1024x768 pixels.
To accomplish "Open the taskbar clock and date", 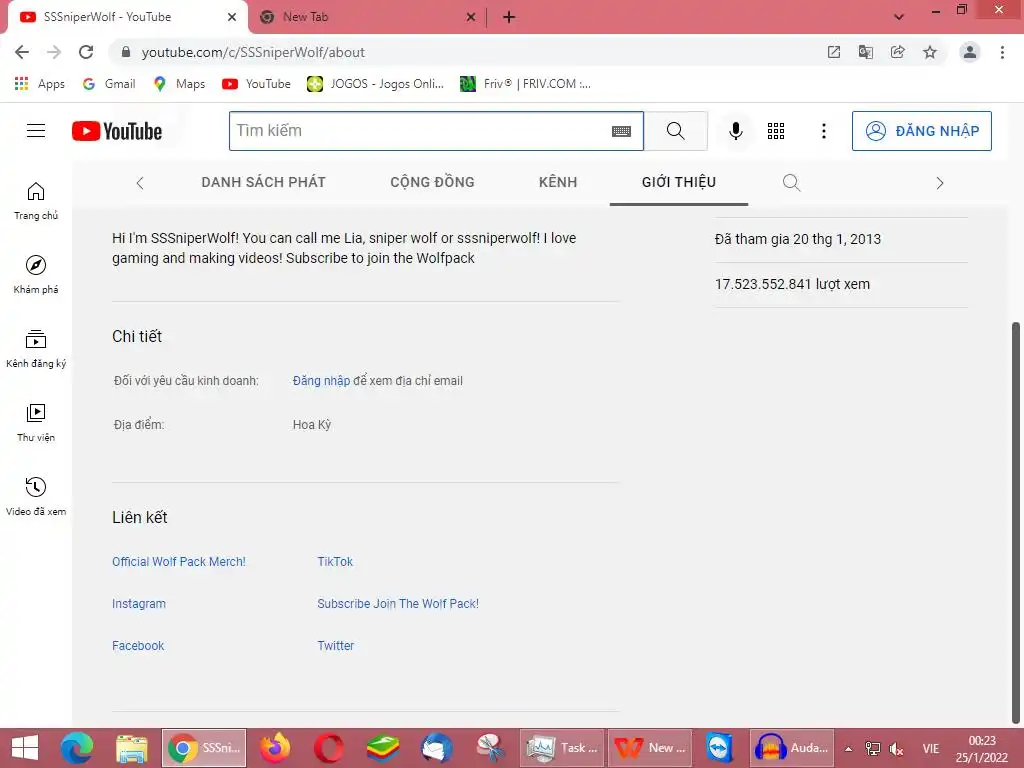I will pyautogui.click(x=982, y=748).
